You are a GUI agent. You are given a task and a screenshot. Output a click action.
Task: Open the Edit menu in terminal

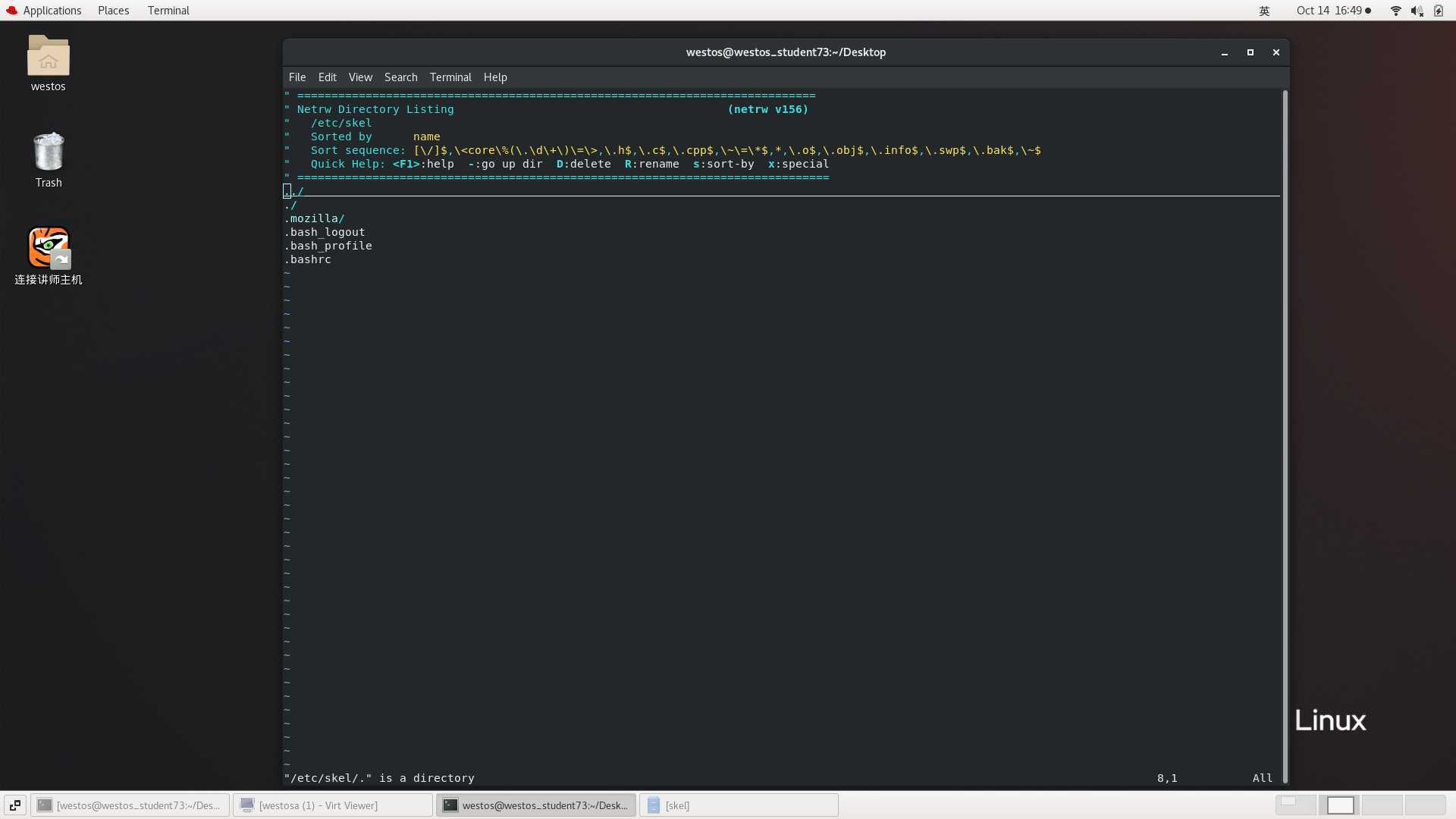[328, 77]
